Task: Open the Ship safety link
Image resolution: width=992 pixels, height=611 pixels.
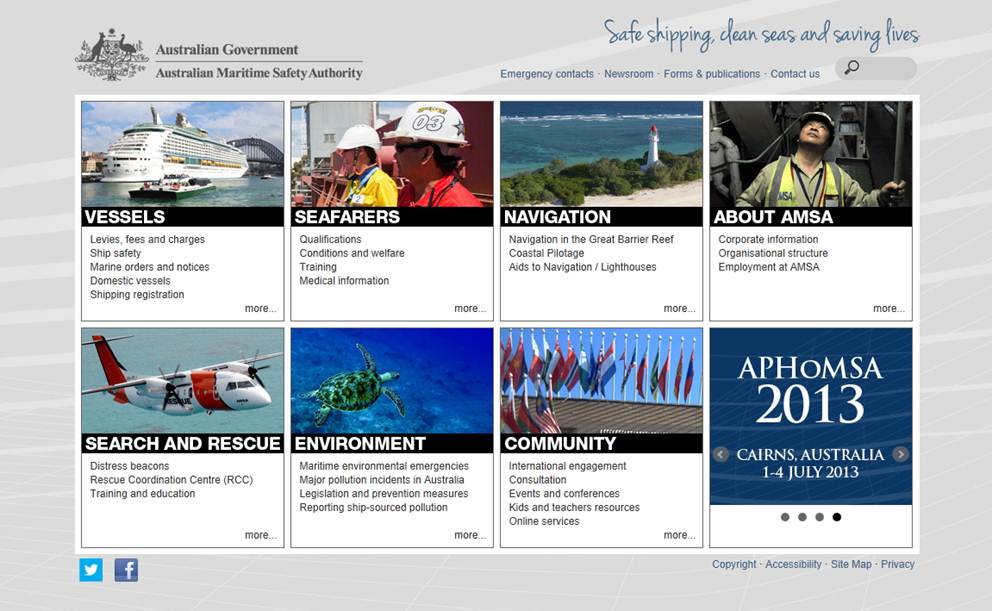Action: (115, 253)
